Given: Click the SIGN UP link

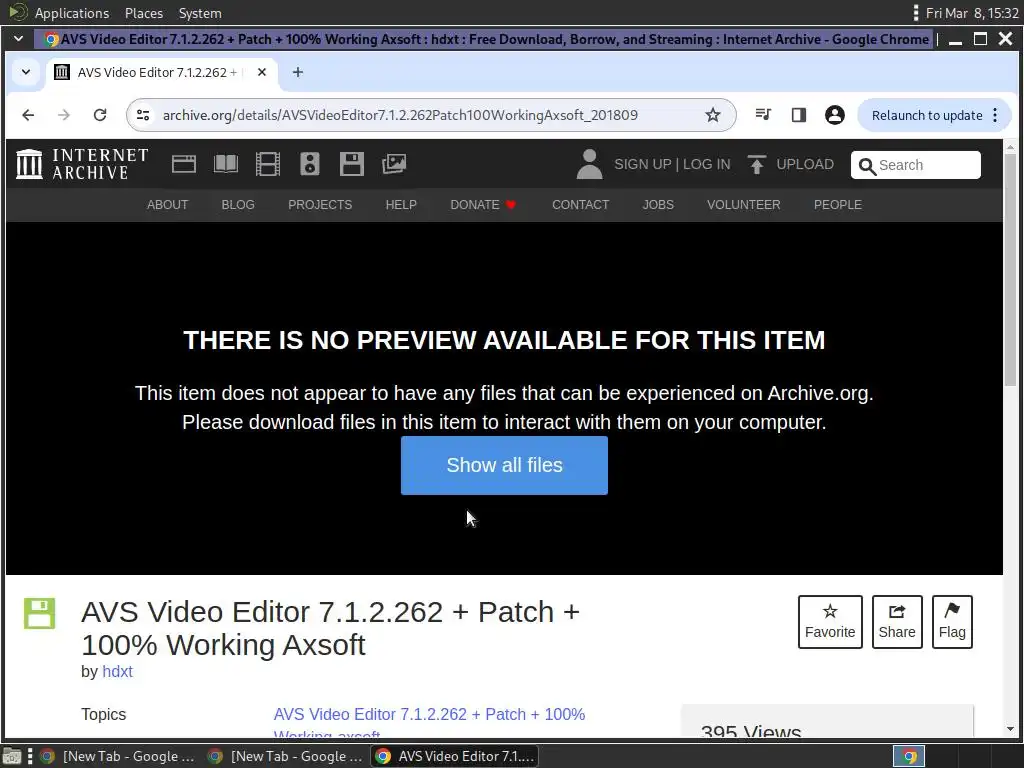Looking at the screenshot, I should pos(643,164).
